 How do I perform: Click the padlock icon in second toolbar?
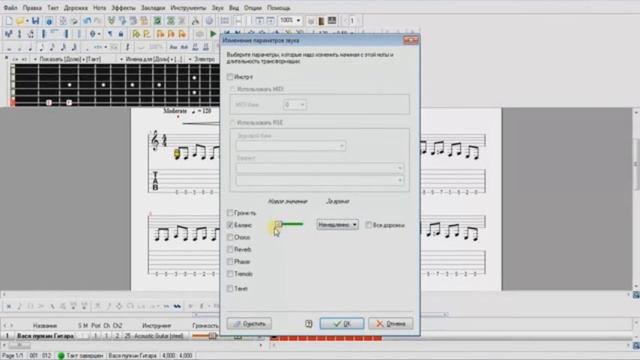coord(121,34)
